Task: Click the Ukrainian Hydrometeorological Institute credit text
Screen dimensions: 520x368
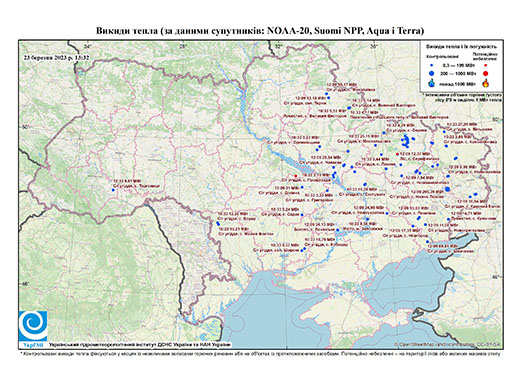Action: pos(140,344)
